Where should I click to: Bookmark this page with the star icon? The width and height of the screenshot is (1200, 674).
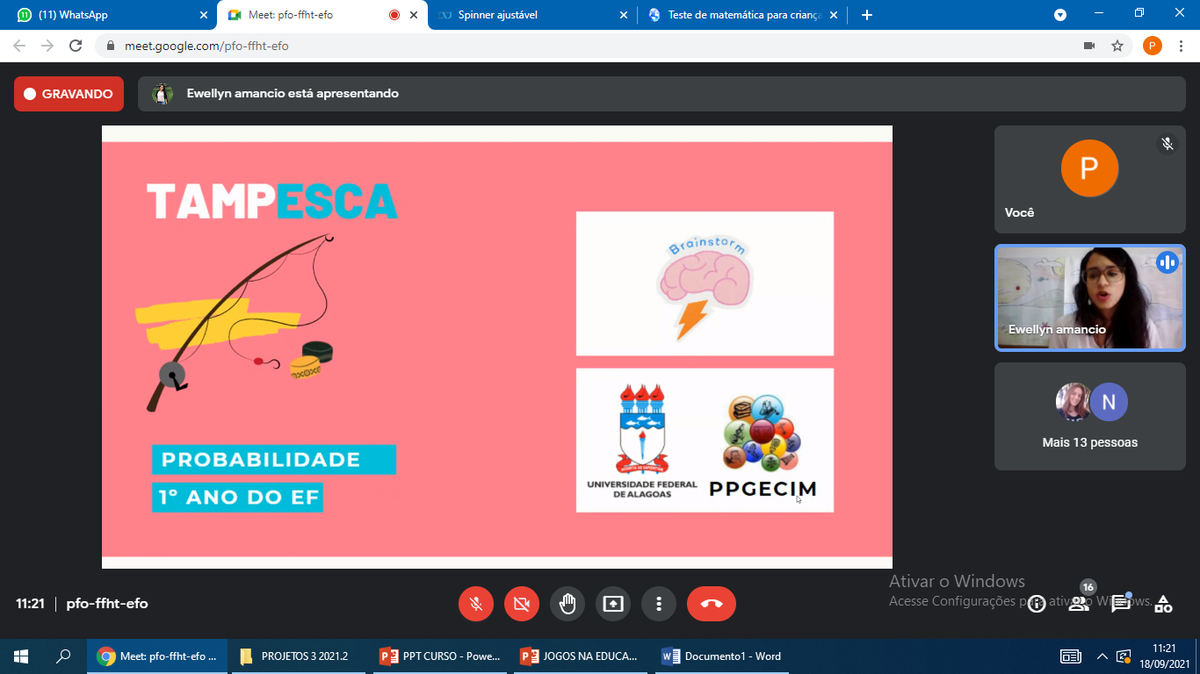pos(1117,46)
